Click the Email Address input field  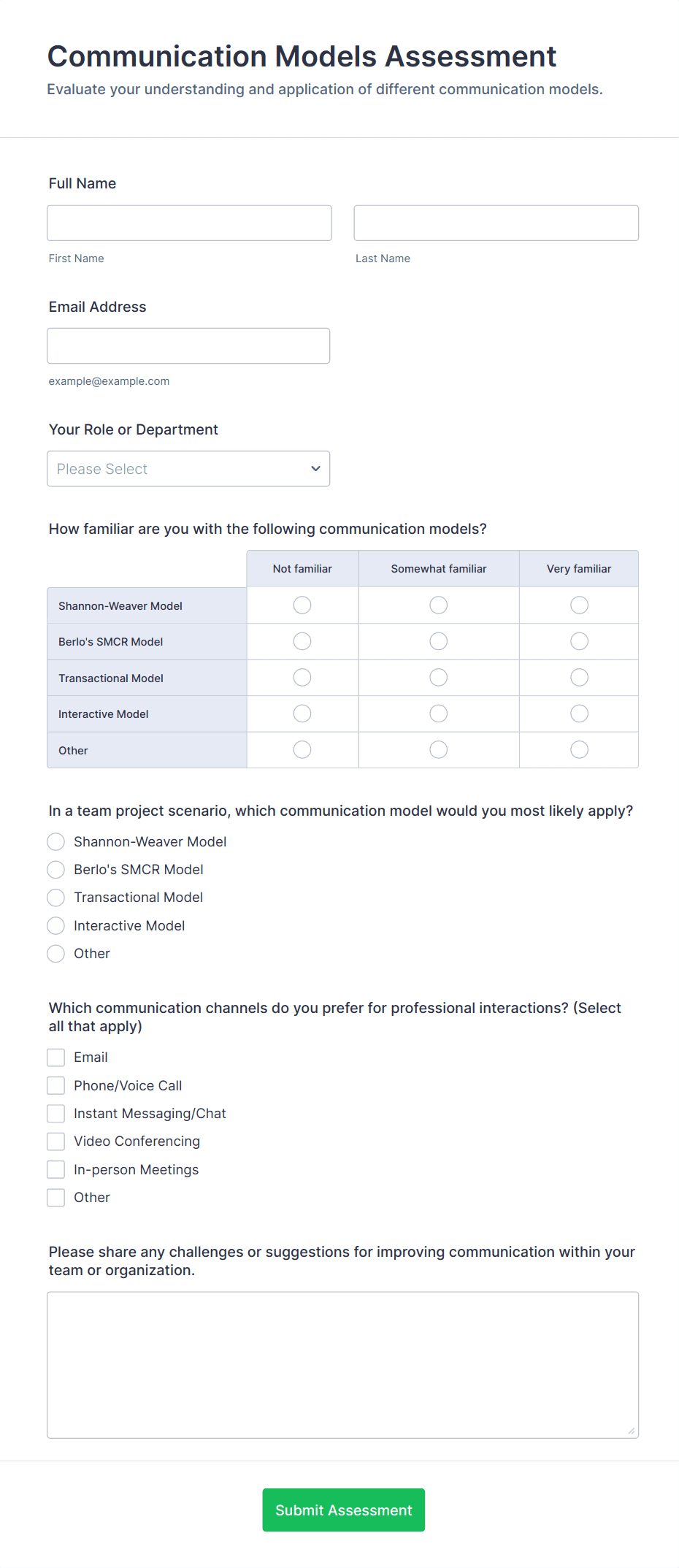pos(188,345)
